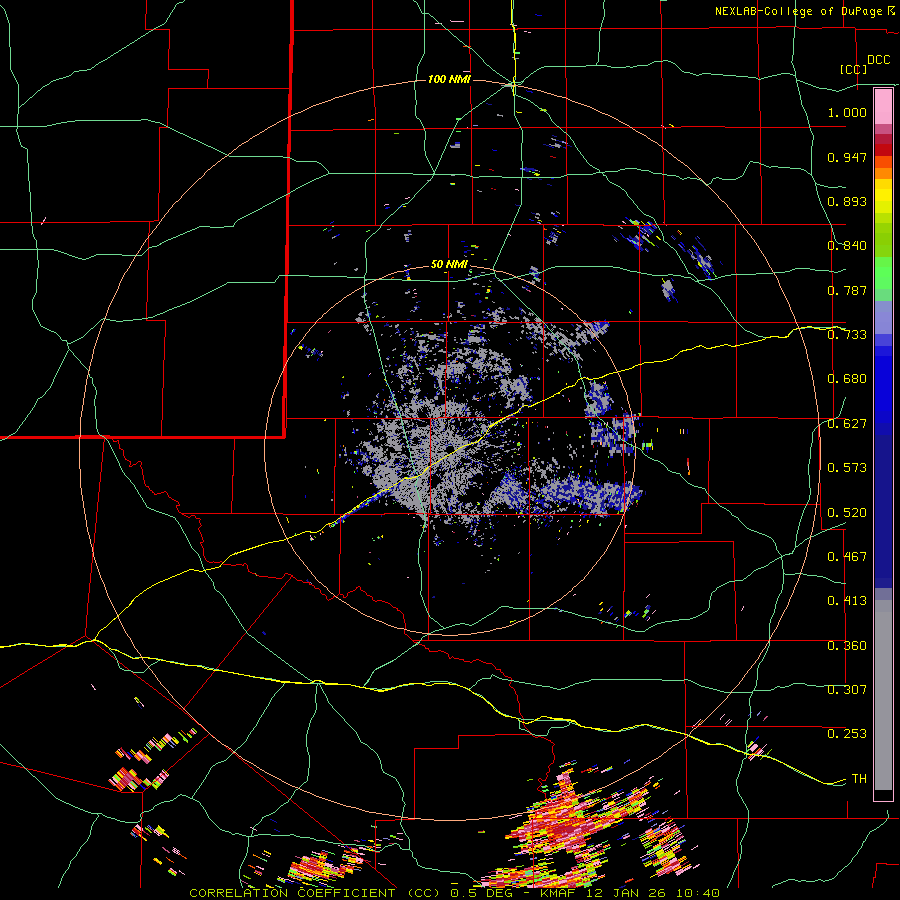This screenshot has width=900, height=900.
Task: Pick the bright green segment of the color bar
Action: [x=883, y=273]
